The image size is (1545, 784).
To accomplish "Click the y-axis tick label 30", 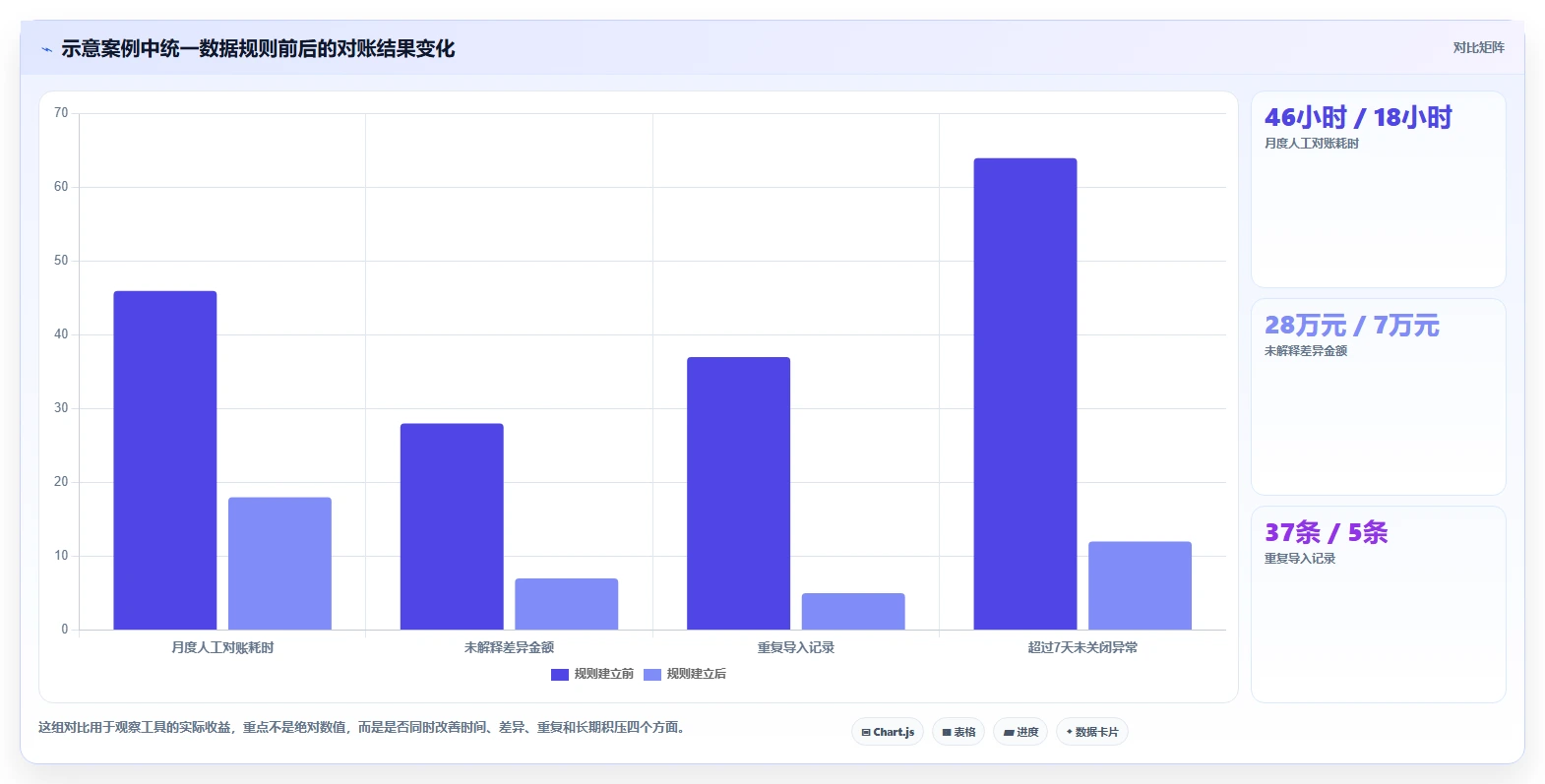I will [x=61, y=408].
